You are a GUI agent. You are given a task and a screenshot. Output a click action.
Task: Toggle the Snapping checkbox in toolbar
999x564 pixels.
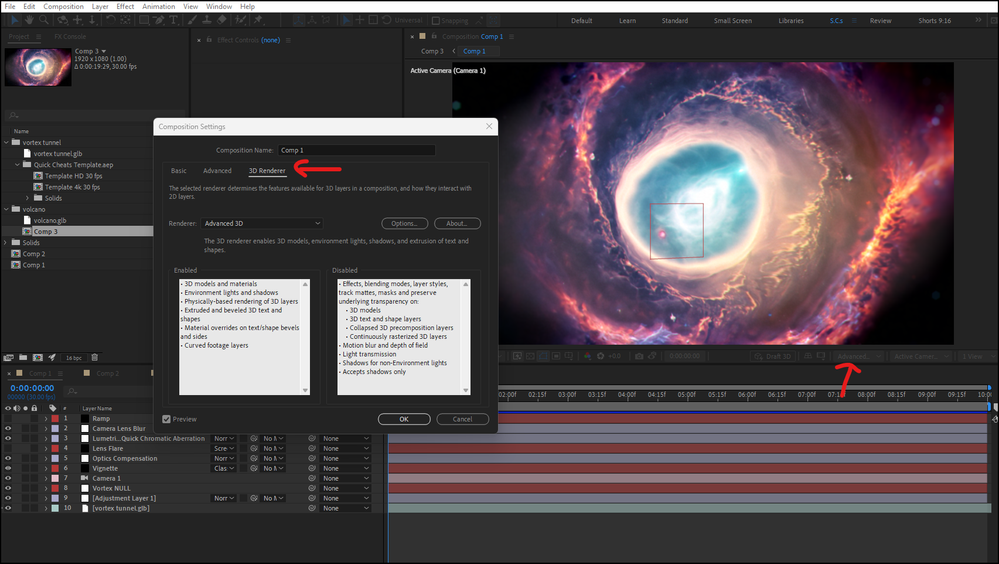(436, 20)
